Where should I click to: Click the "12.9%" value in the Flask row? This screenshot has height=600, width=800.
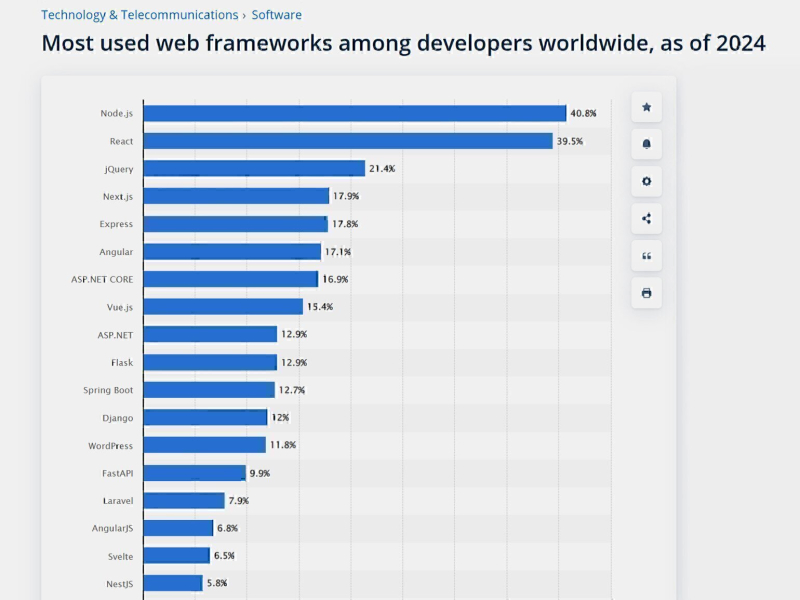294,363
